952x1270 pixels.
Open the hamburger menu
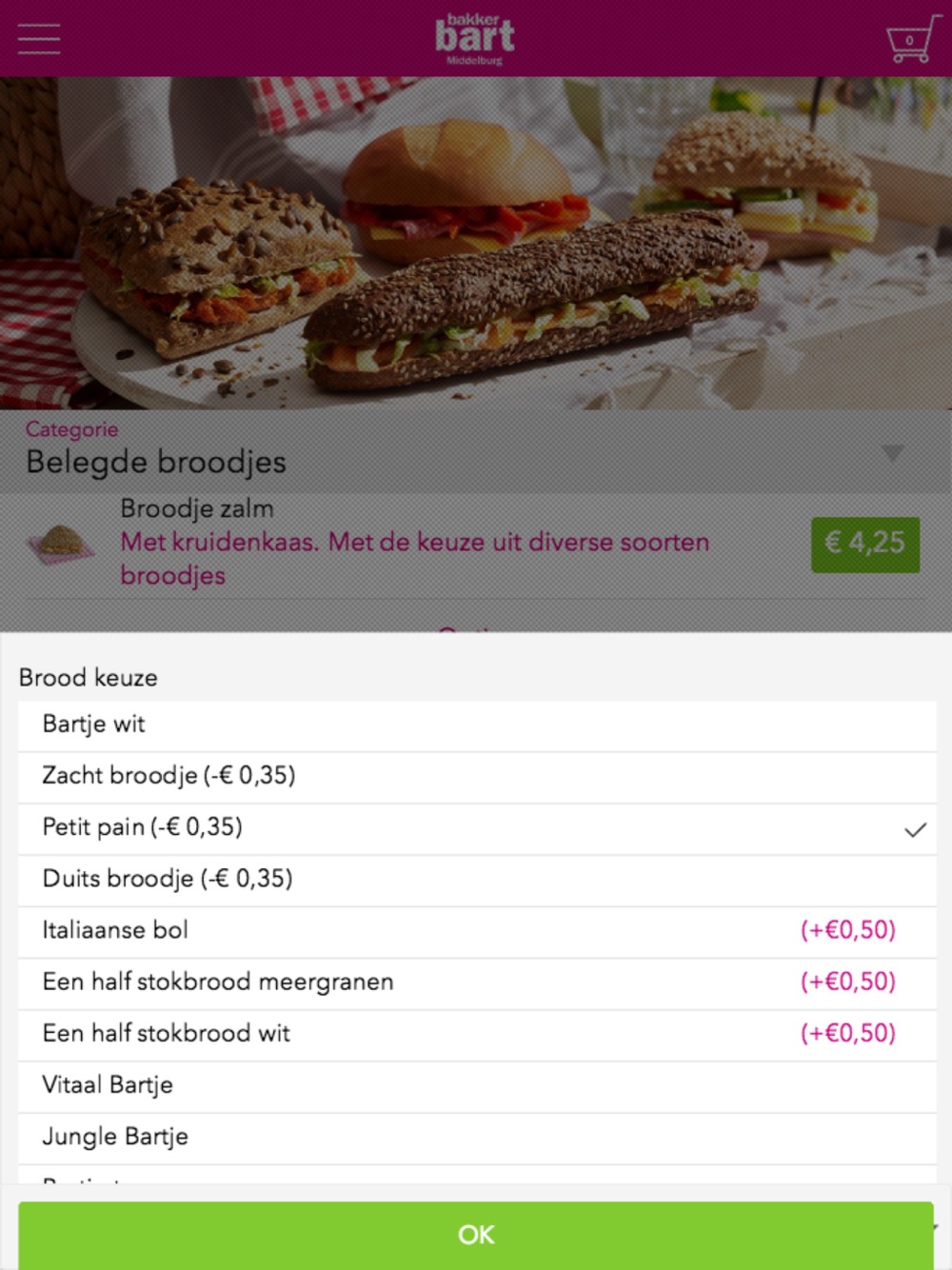point(39,39)
